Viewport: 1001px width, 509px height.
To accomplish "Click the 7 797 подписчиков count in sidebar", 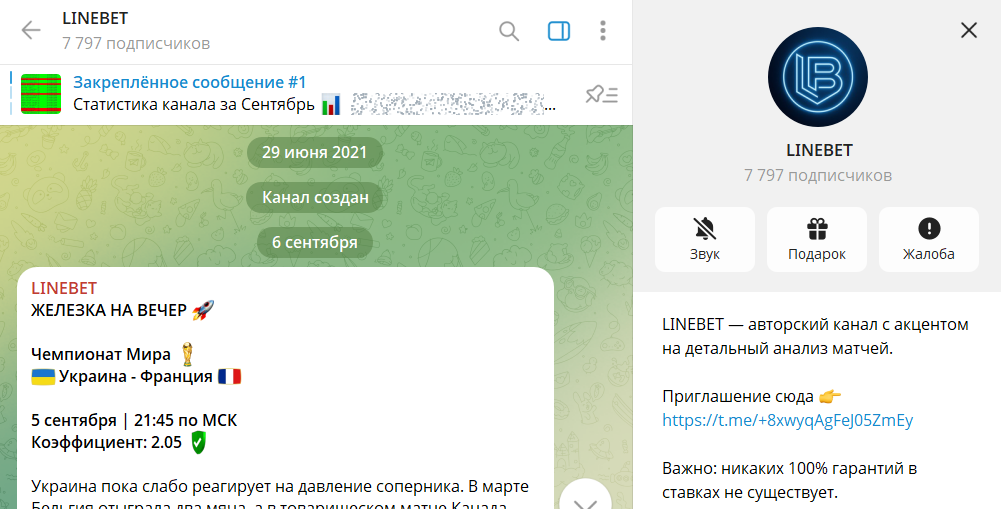I will pyautogui.click(x=818, y=176).
